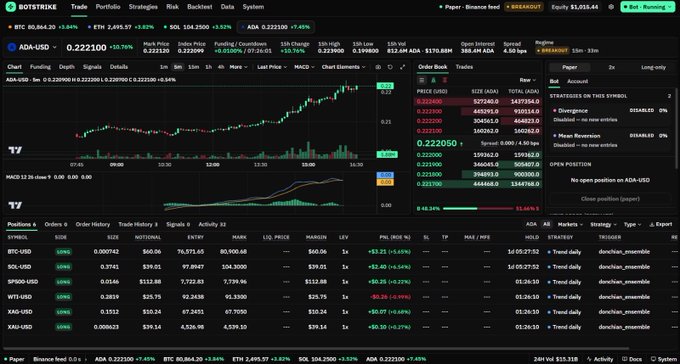Open the Chart Elements dropdown

click(343, 67)
